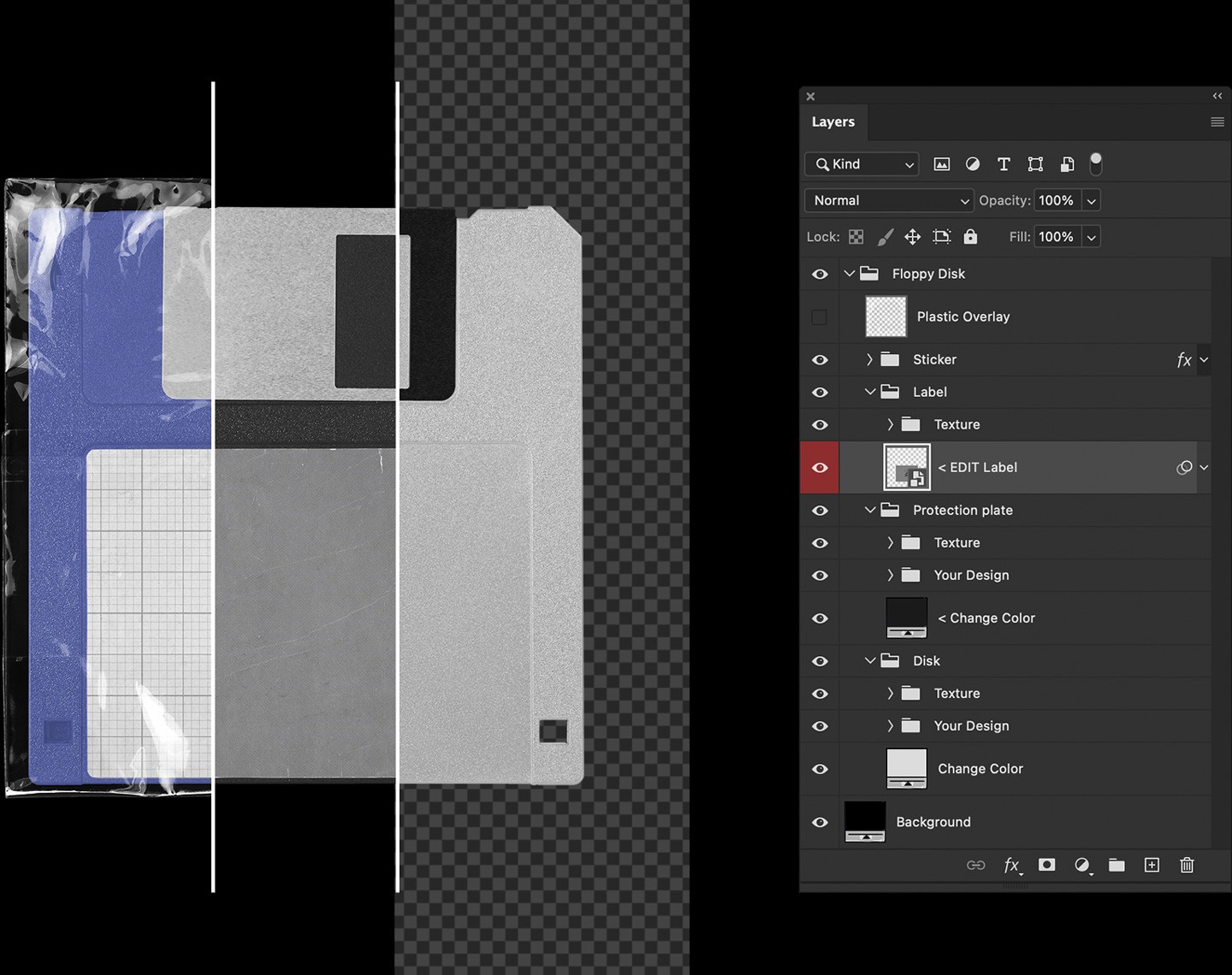
Task: Click the filter for pixel layers icon
Action: coord(941,163)
